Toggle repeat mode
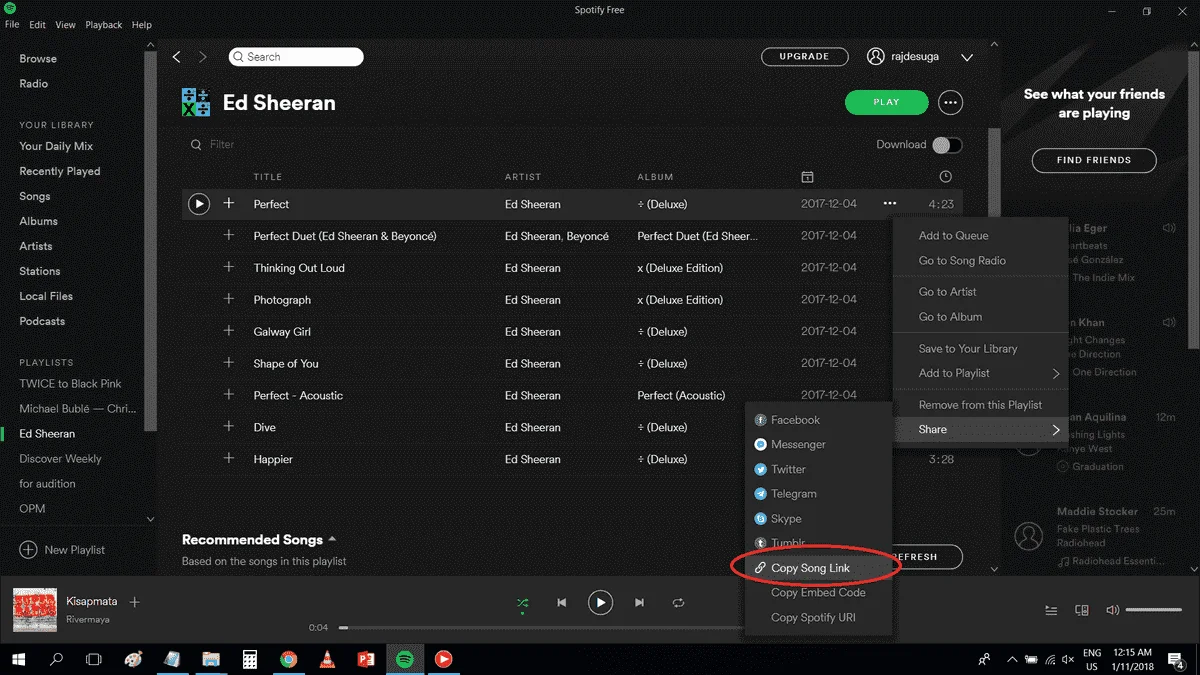 pos(678,603)
